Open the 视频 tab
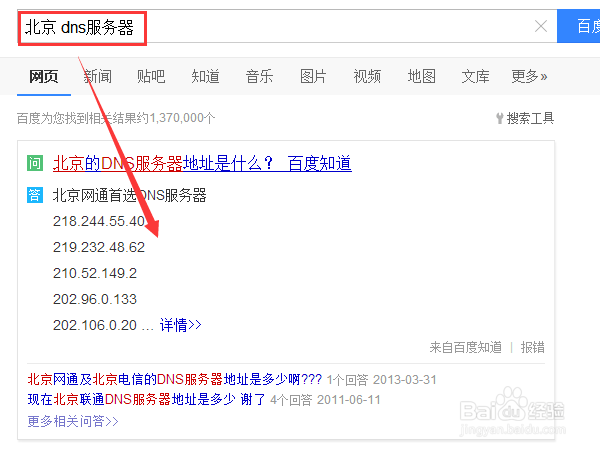600x451 pixels. pyautogui.click(x=367, y=77)
